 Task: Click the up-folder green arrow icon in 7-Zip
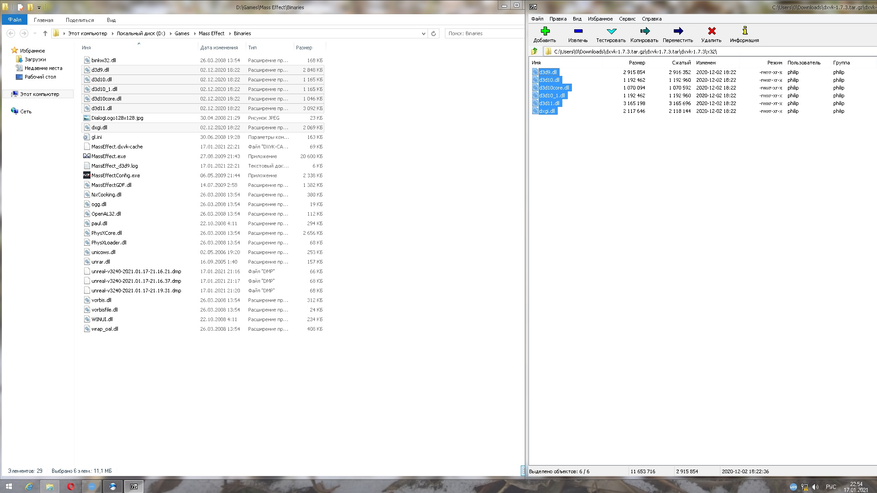tap(535, 51)
